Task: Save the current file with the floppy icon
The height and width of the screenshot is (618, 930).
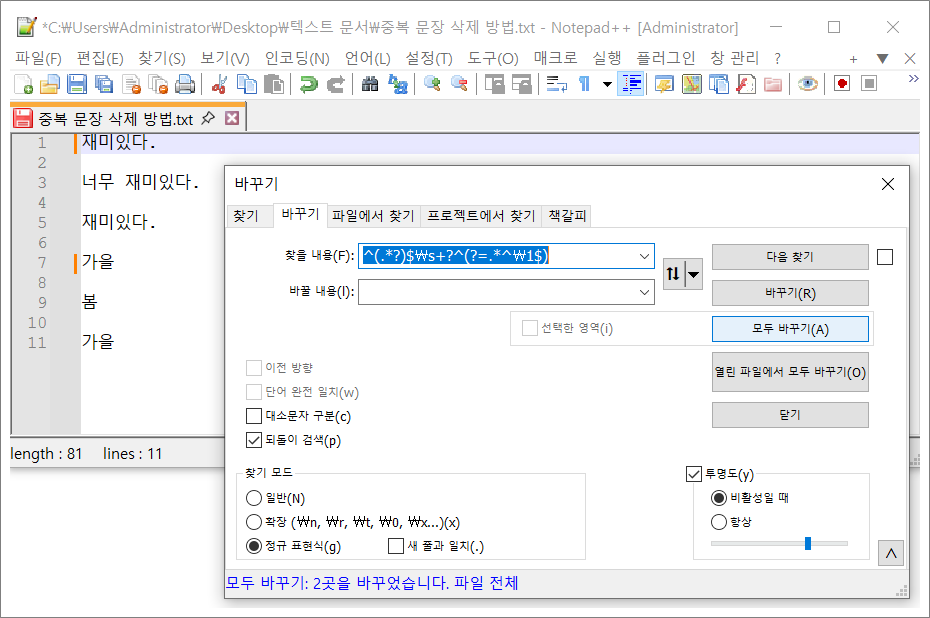Action: click(x=77, y=84)
